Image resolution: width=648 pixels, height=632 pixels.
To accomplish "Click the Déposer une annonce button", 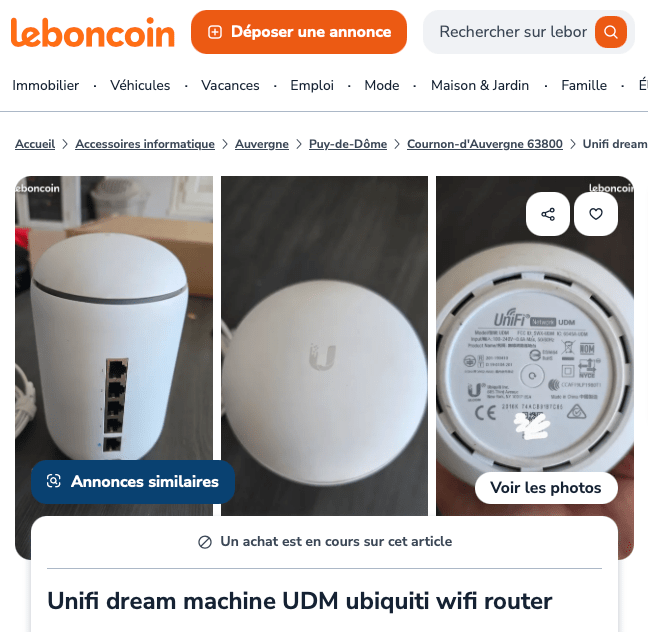I will tap(299, 32).
